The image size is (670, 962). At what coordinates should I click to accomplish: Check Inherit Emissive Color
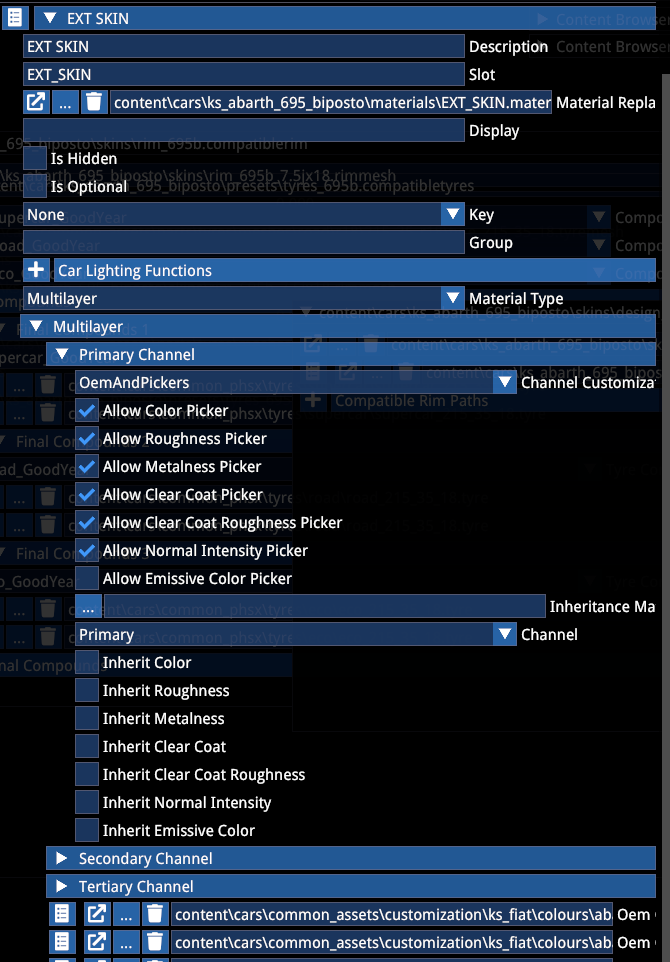[87, 831]
